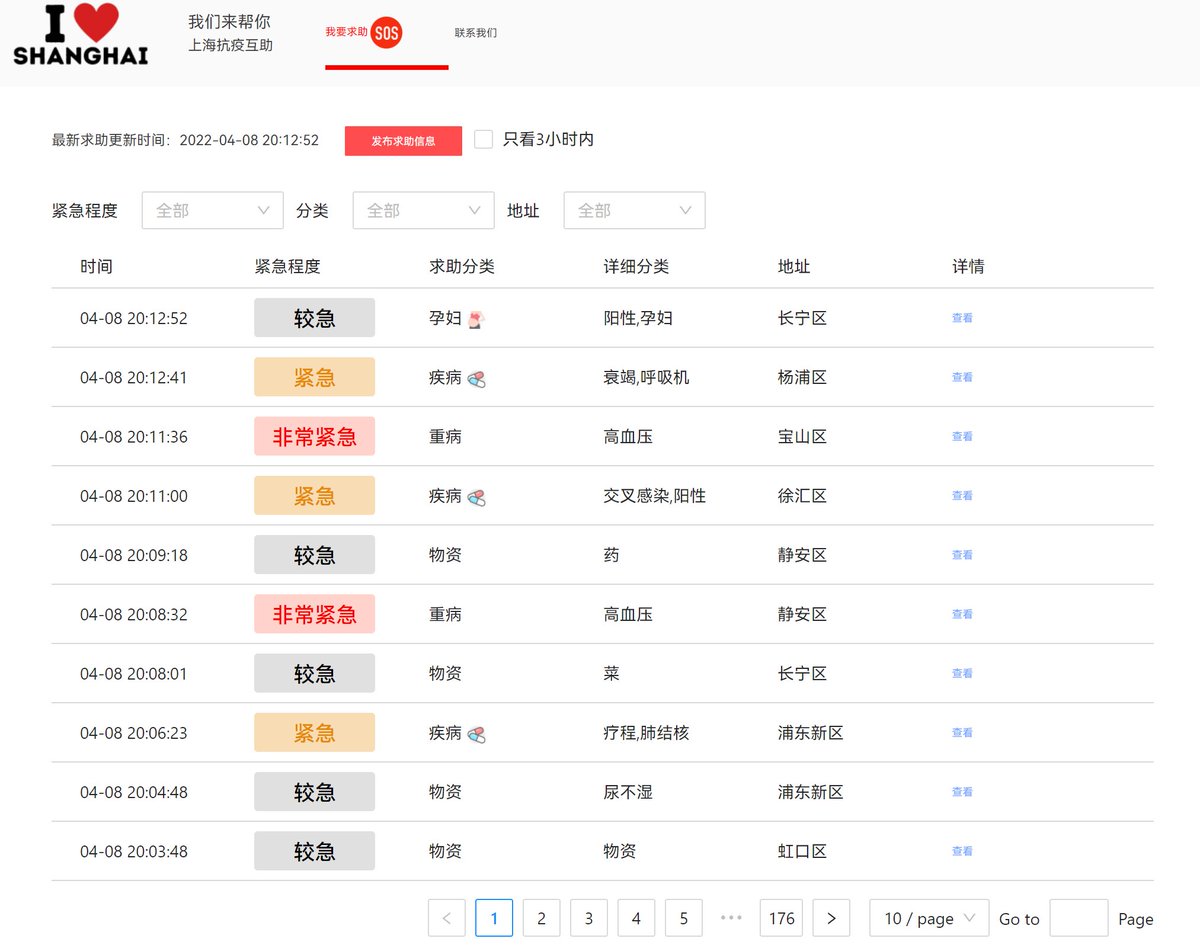Click the pill icon in 20:11:00 row

(x=477, y=497)
